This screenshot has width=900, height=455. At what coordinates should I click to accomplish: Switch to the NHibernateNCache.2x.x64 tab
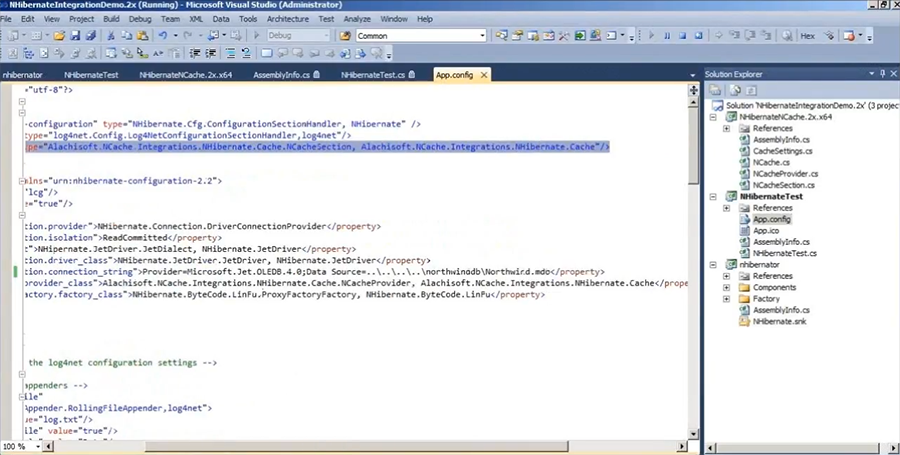(186, 75)
